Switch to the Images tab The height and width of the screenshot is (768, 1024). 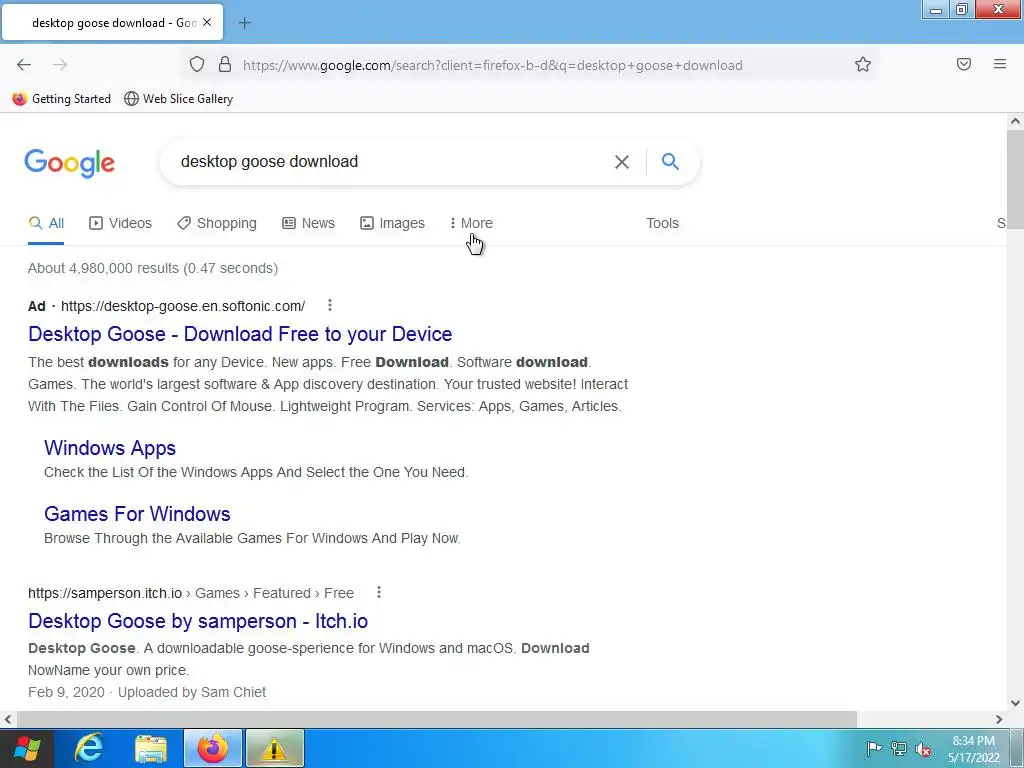click(x=392, y=223)
